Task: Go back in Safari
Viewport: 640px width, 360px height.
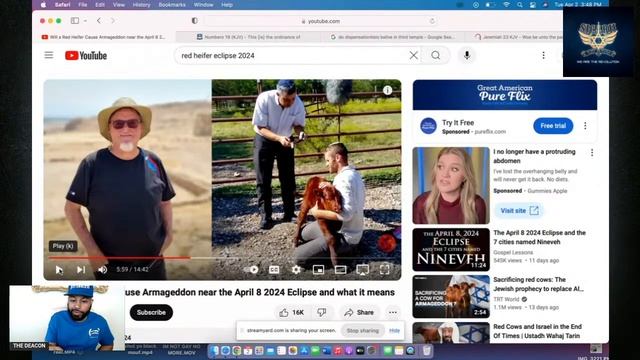Action: [99, 20]
